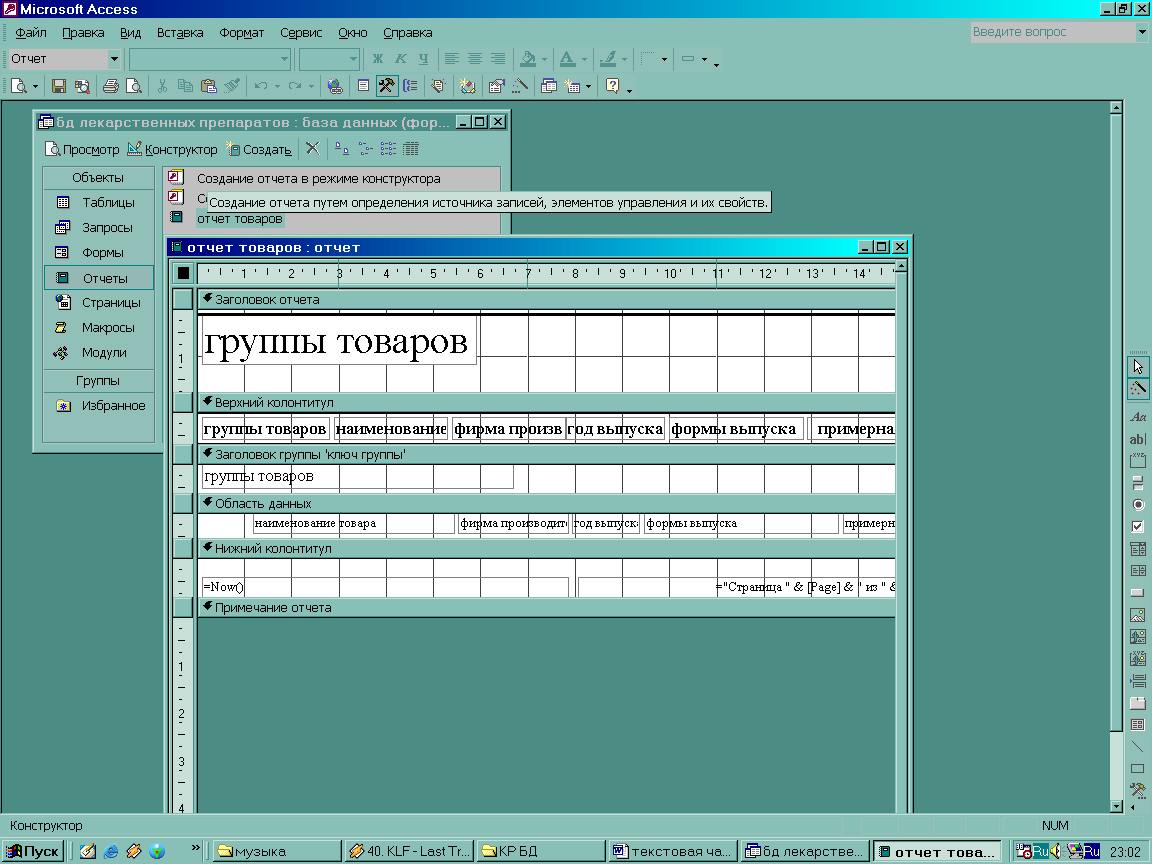Click the Print icon in the toolbar
The height and width of the screenshot is (864, 1152).
(x=111, y=86)
